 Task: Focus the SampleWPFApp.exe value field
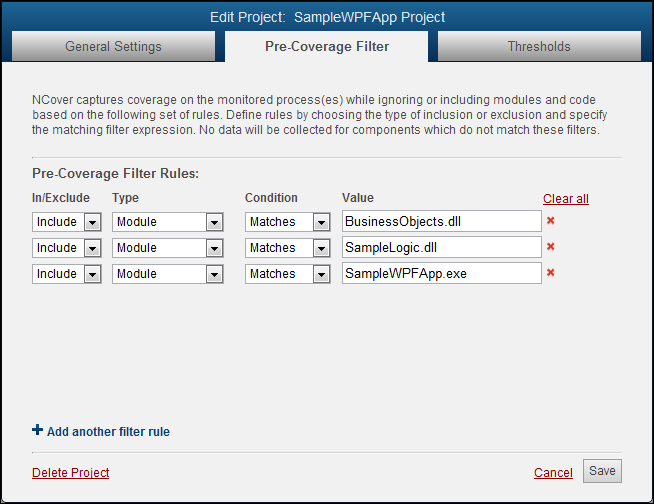(441, 274)
